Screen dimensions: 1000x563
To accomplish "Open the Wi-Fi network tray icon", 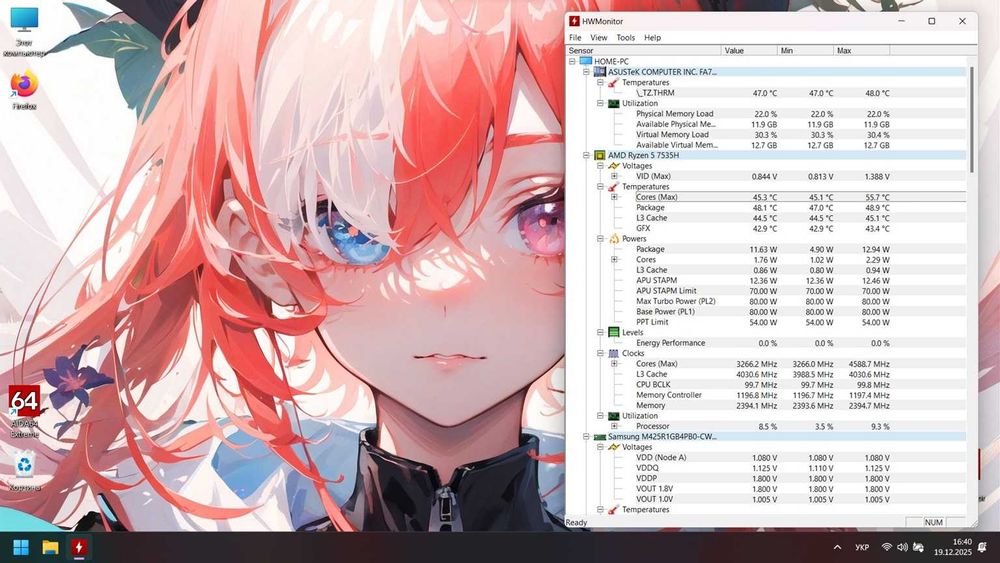I will 886,547.
